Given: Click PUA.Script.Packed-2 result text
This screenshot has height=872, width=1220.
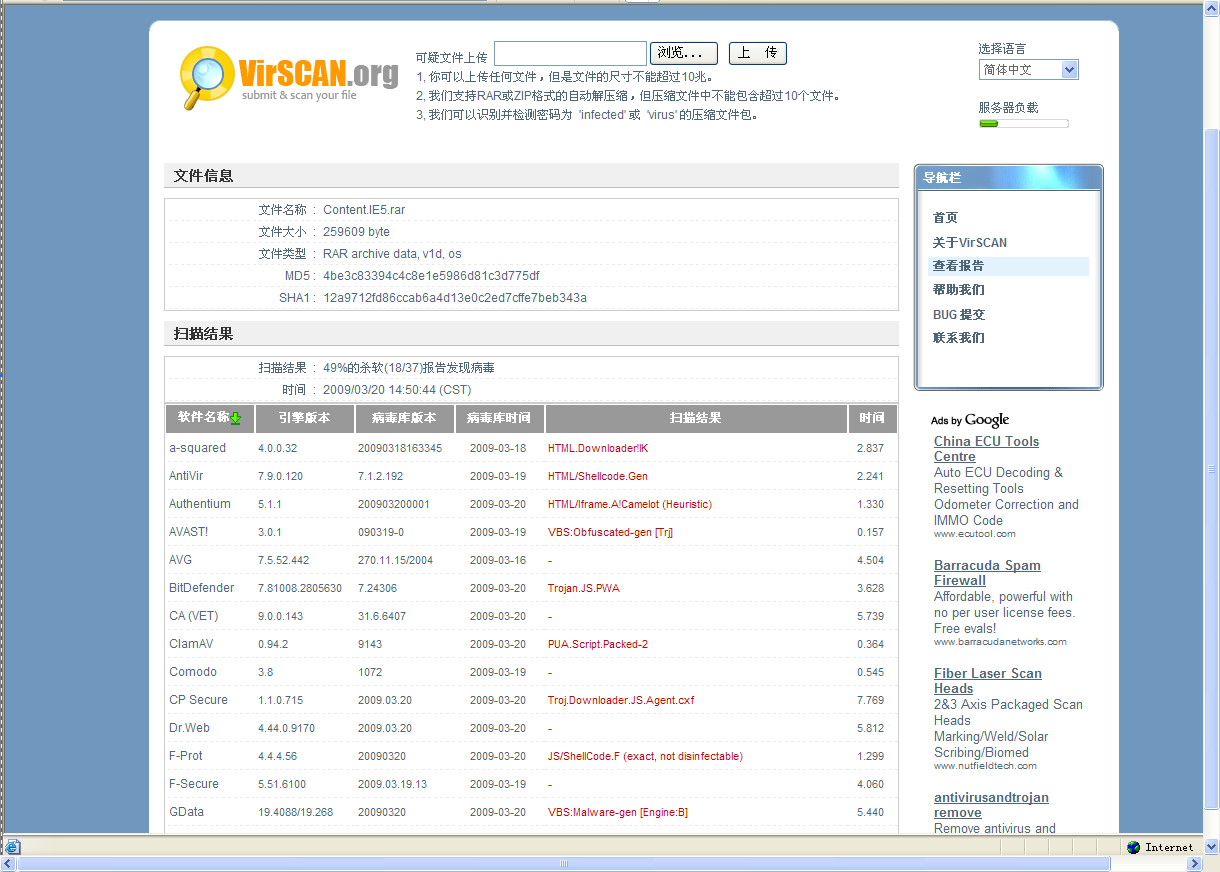Looking at the screenshot, I should (x=598, y=644).
